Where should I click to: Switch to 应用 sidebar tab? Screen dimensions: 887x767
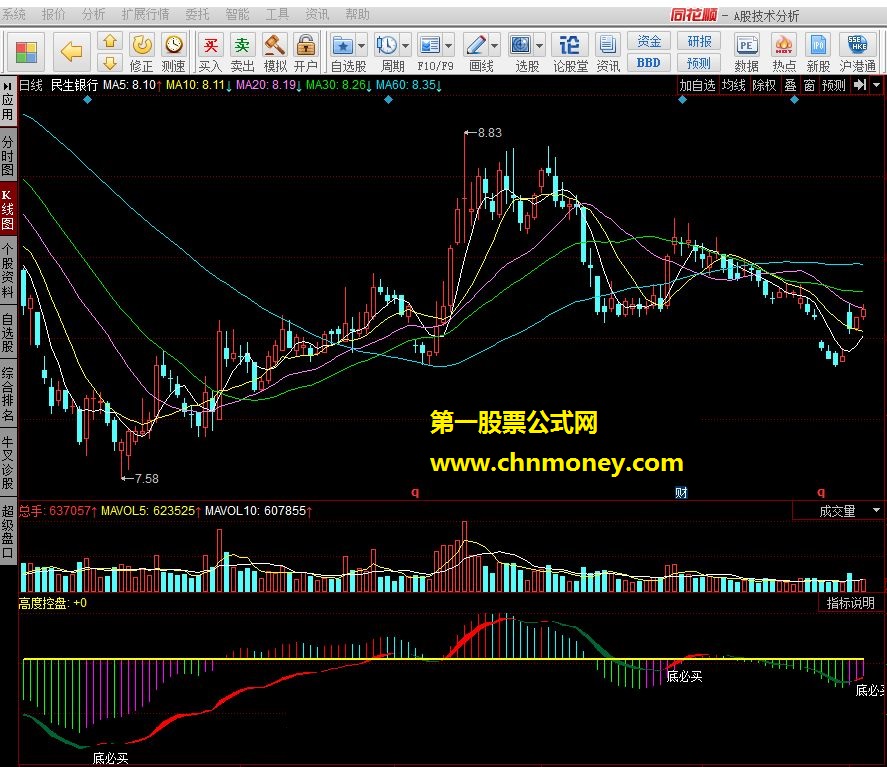click(x=8, y=107)
